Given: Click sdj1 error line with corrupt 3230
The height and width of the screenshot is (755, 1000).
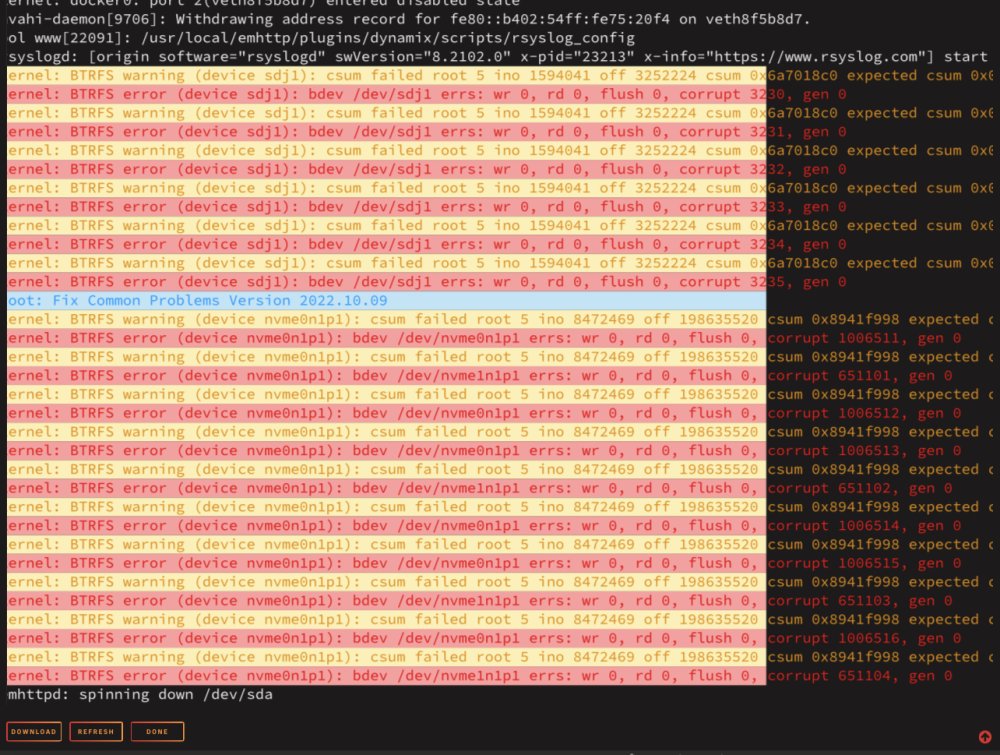Looking at the screenshot, I should tap(427, 94).
